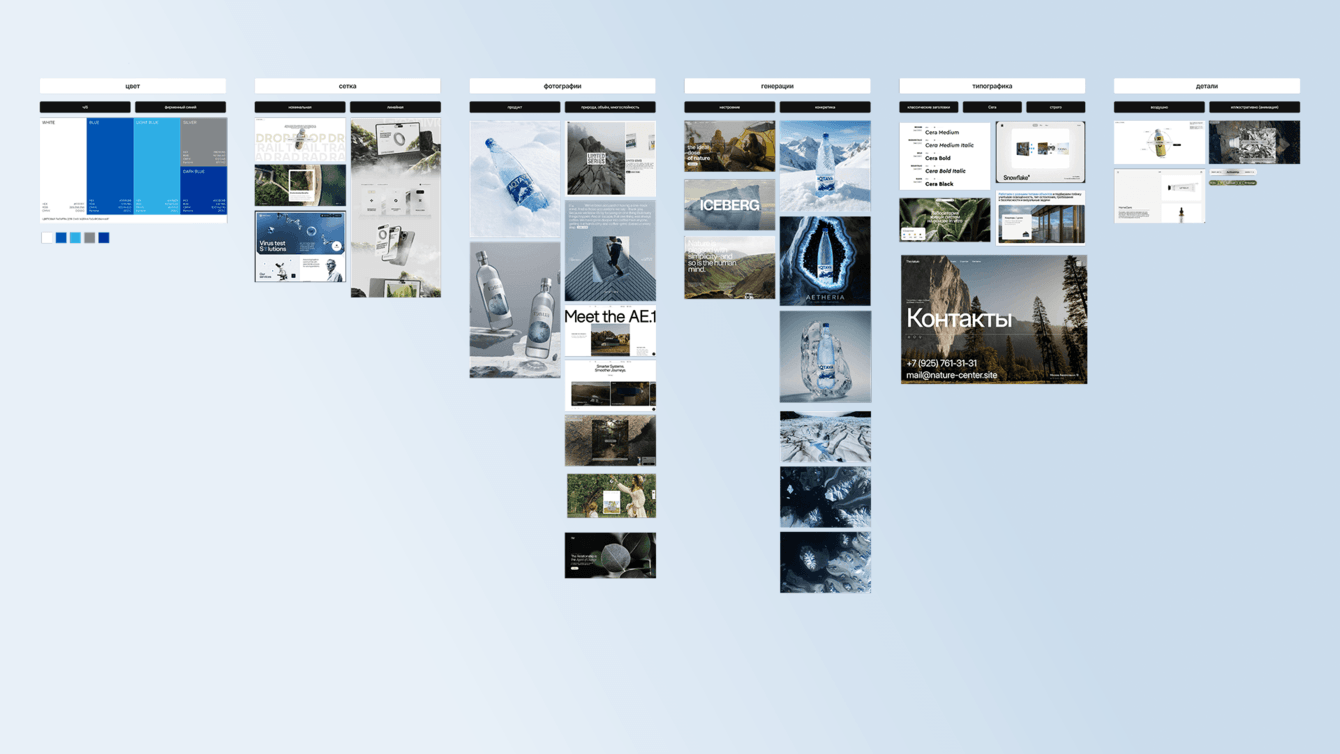Select the dark brown landscape website thumbnail
1340x754 pixels.
coord(610,440)
